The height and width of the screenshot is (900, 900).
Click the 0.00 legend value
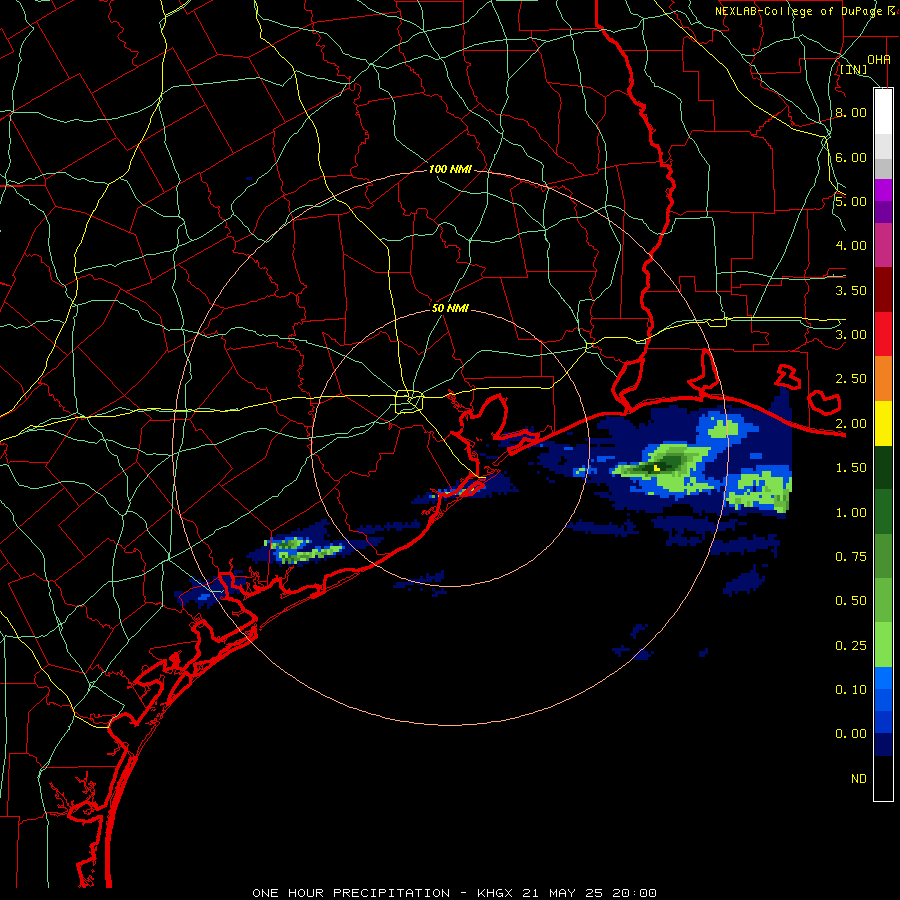coord(851,734)
